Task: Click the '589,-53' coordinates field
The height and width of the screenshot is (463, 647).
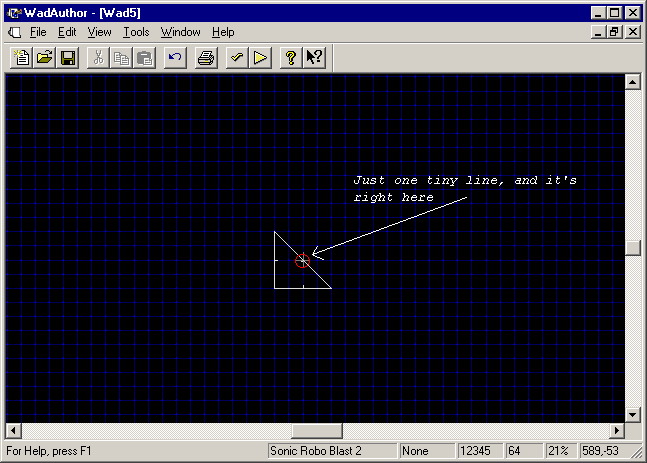Action: (605, 451)
